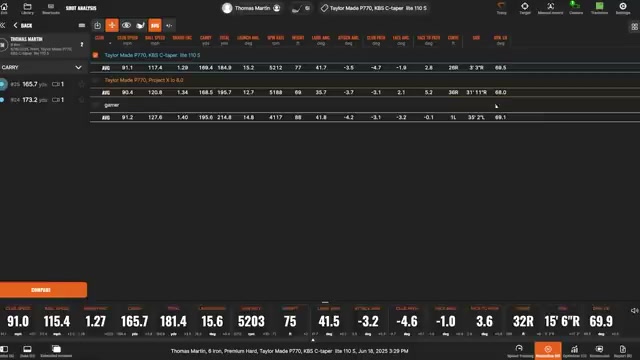Screen dimensions: 640x360
Task: Open the Club column sort dropdown arrow
Action: 110,43
